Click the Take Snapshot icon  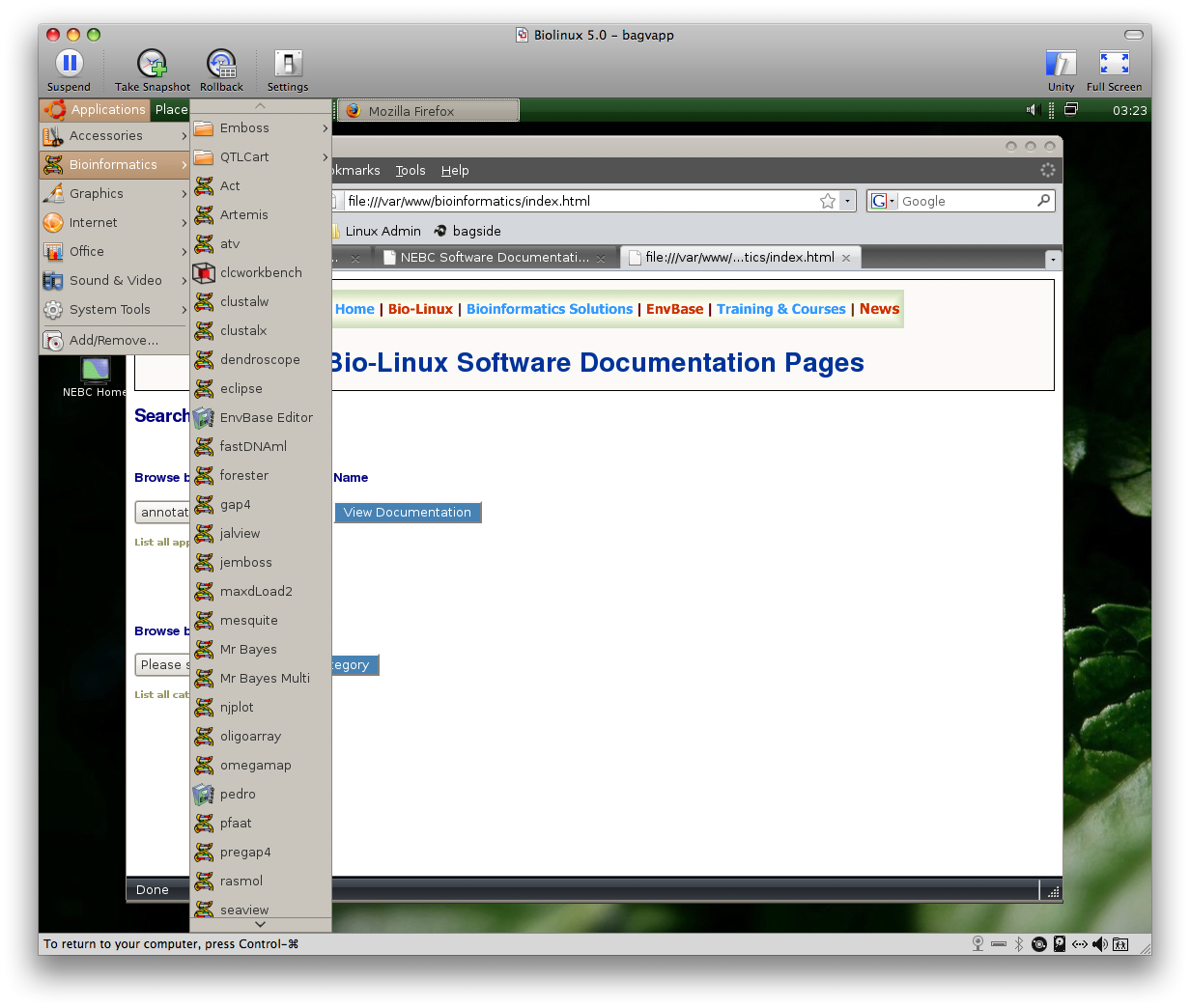152,64
